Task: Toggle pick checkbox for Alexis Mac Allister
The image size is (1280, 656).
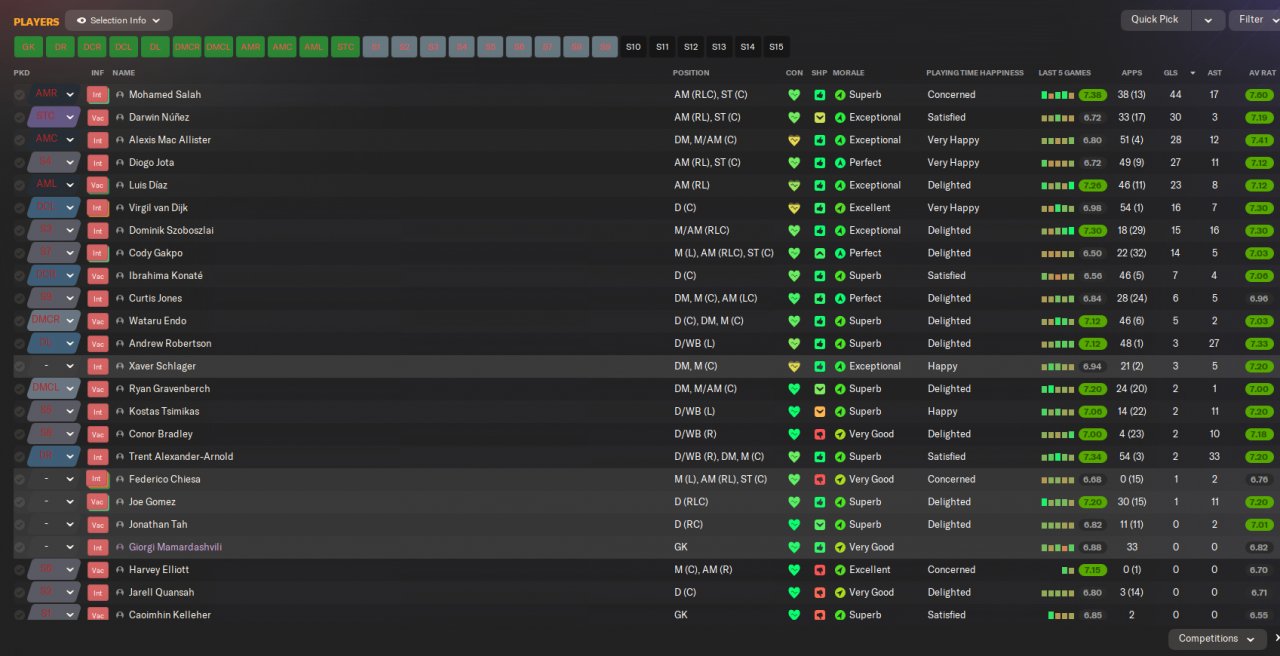Action: 19,140
